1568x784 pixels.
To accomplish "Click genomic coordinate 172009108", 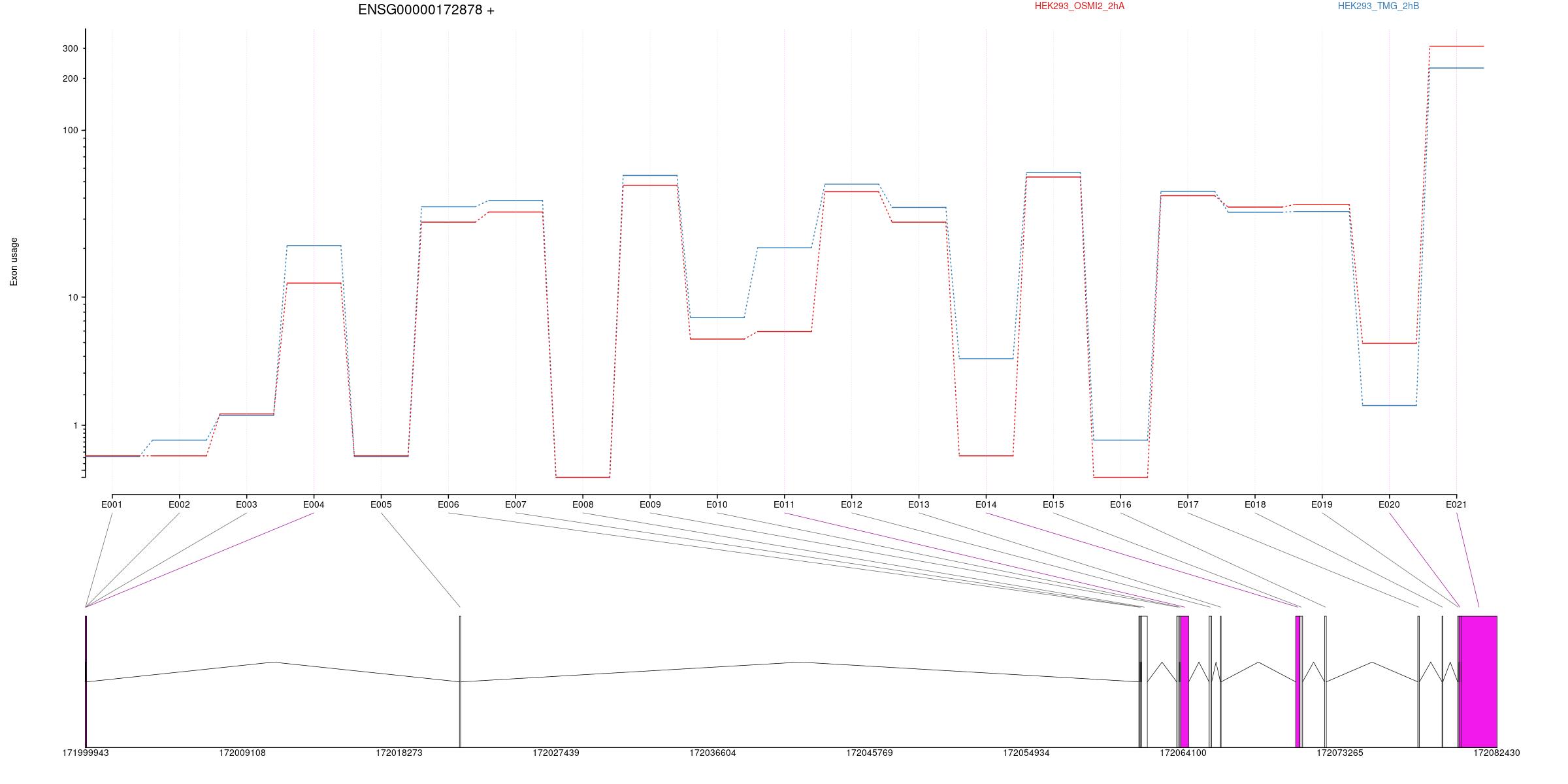I will 242,753.
